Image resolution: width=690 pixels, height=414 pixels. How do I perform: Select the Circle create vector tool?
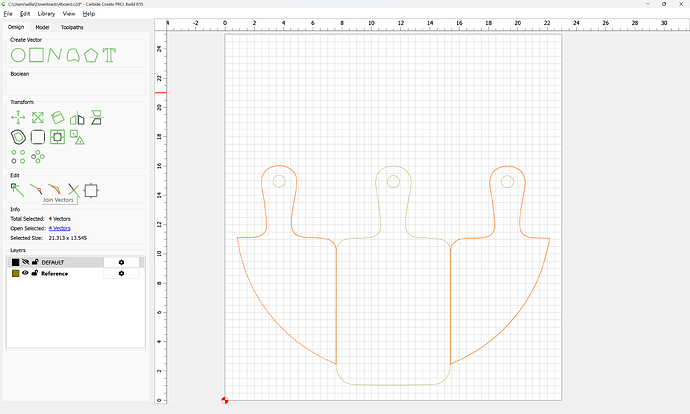(x=18, y=55)
